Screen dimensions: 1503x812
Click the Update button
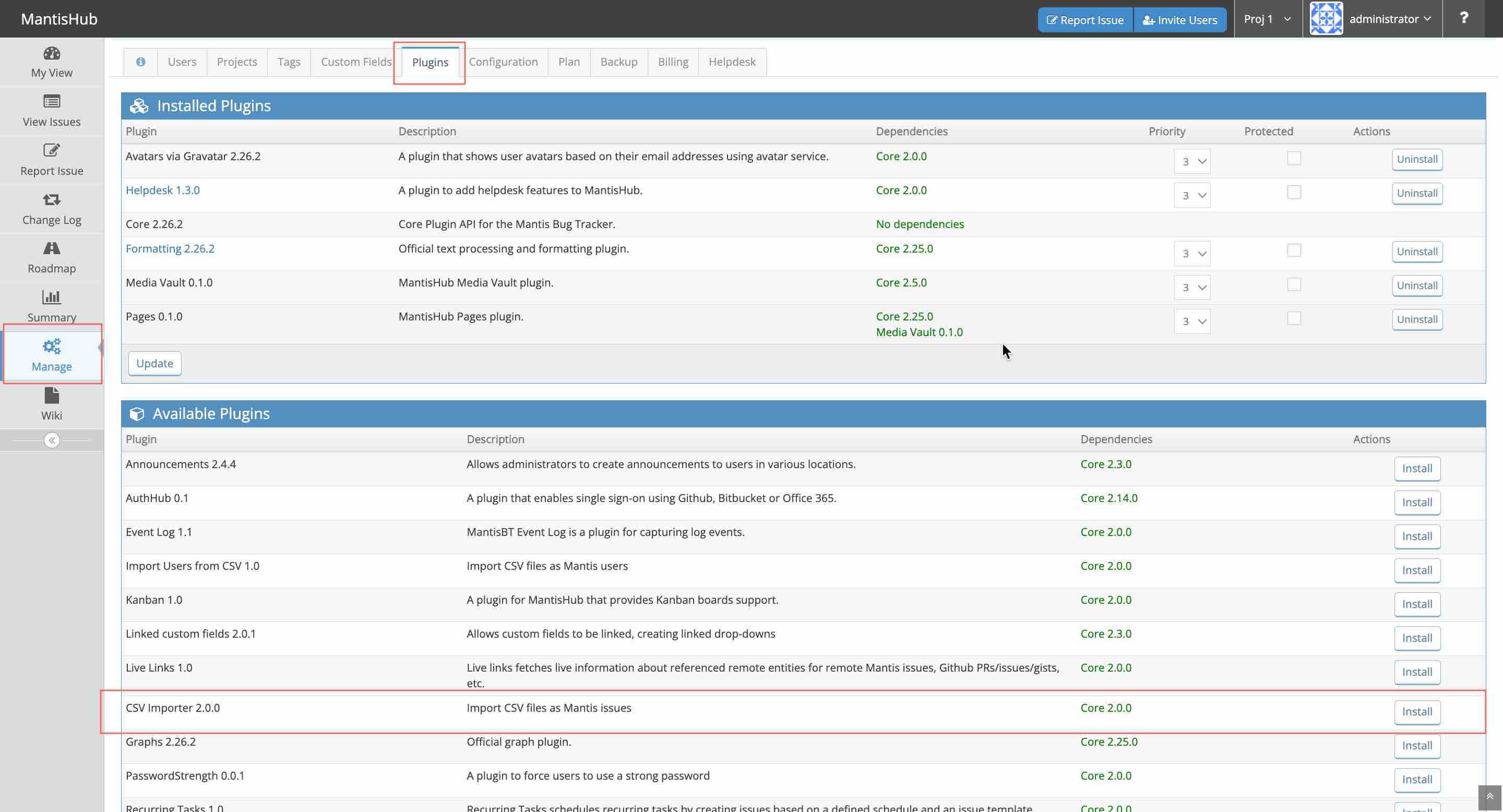[x=154, y=363]
